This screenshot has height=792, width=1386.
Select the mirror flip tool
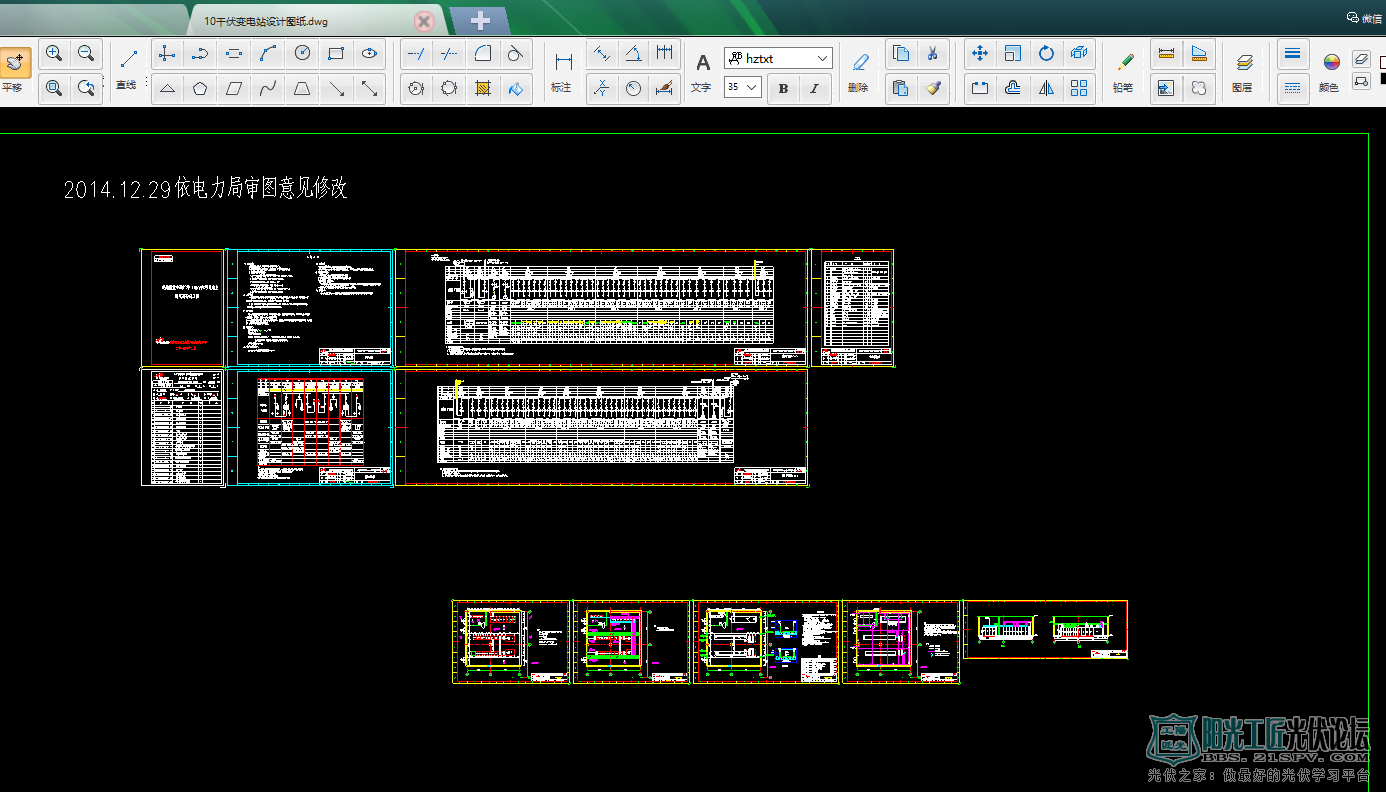click(x=1046, y=88)
